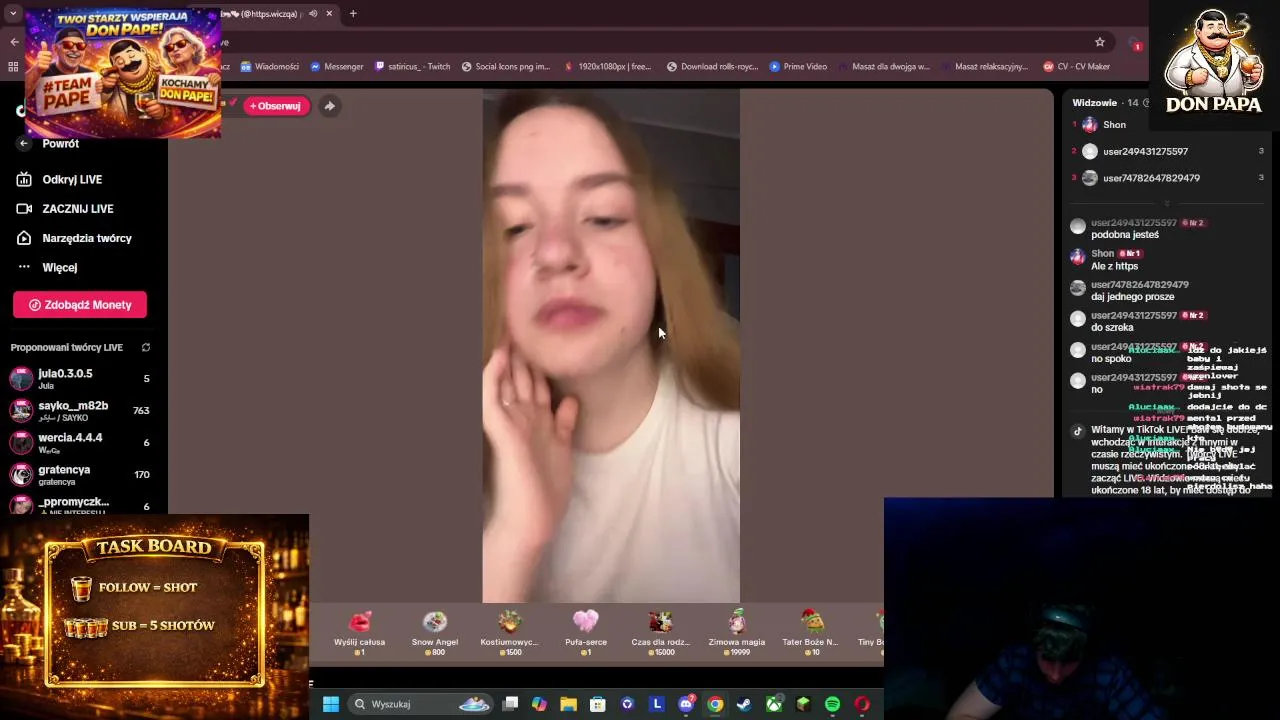Viewport: 1280px width, 720px height.
Task: Open Minecraft launcher on the taskbar
Action: 803,704
